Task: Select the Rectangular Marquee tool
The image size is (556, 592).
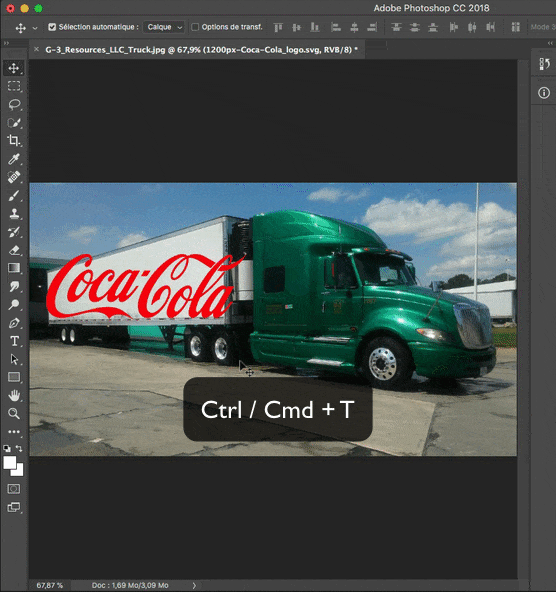Action: point(14,86)
